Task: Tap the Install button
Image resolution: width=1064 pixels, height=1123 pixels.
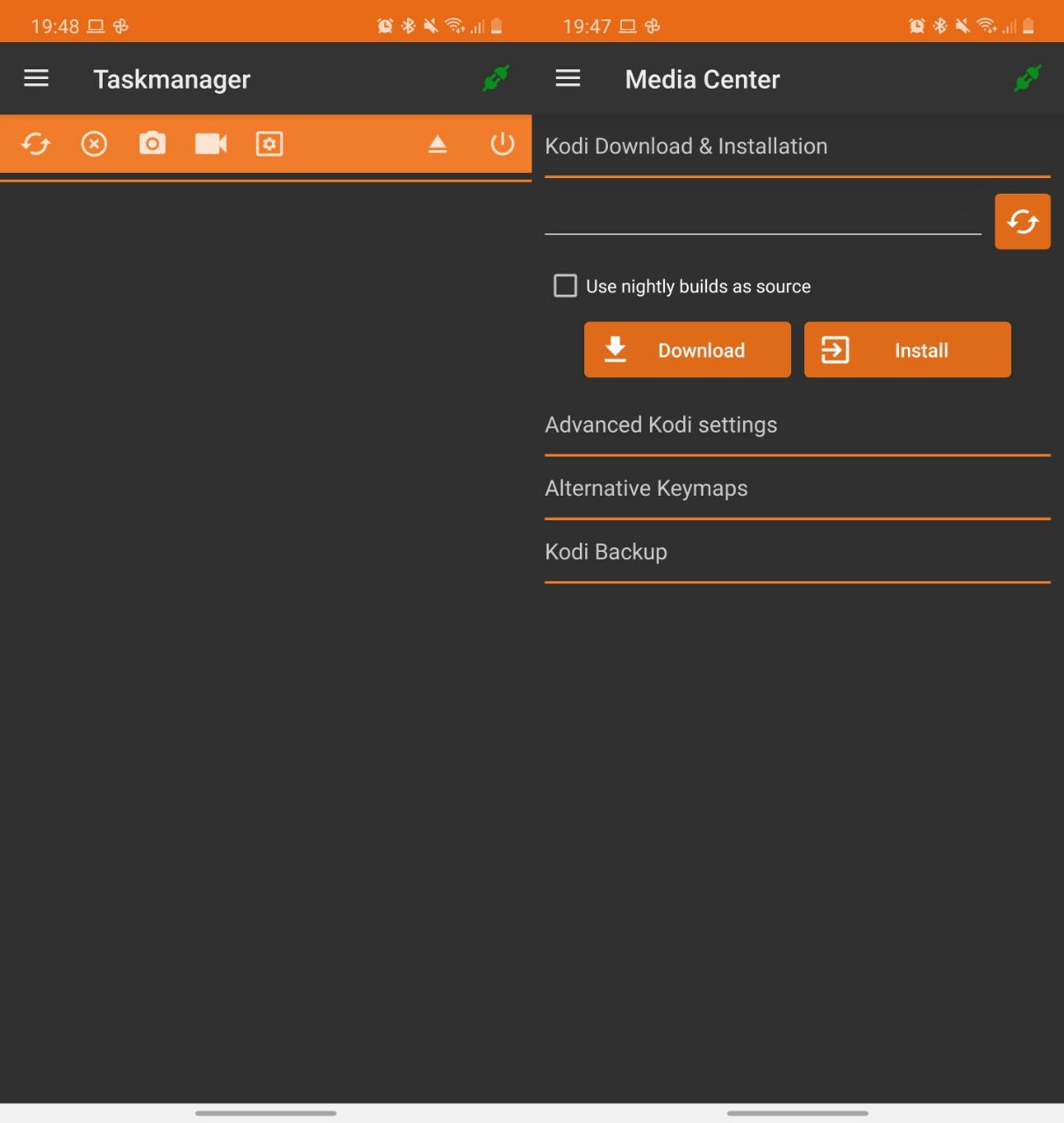Action: pyautogui.click(x=908, y=350)
